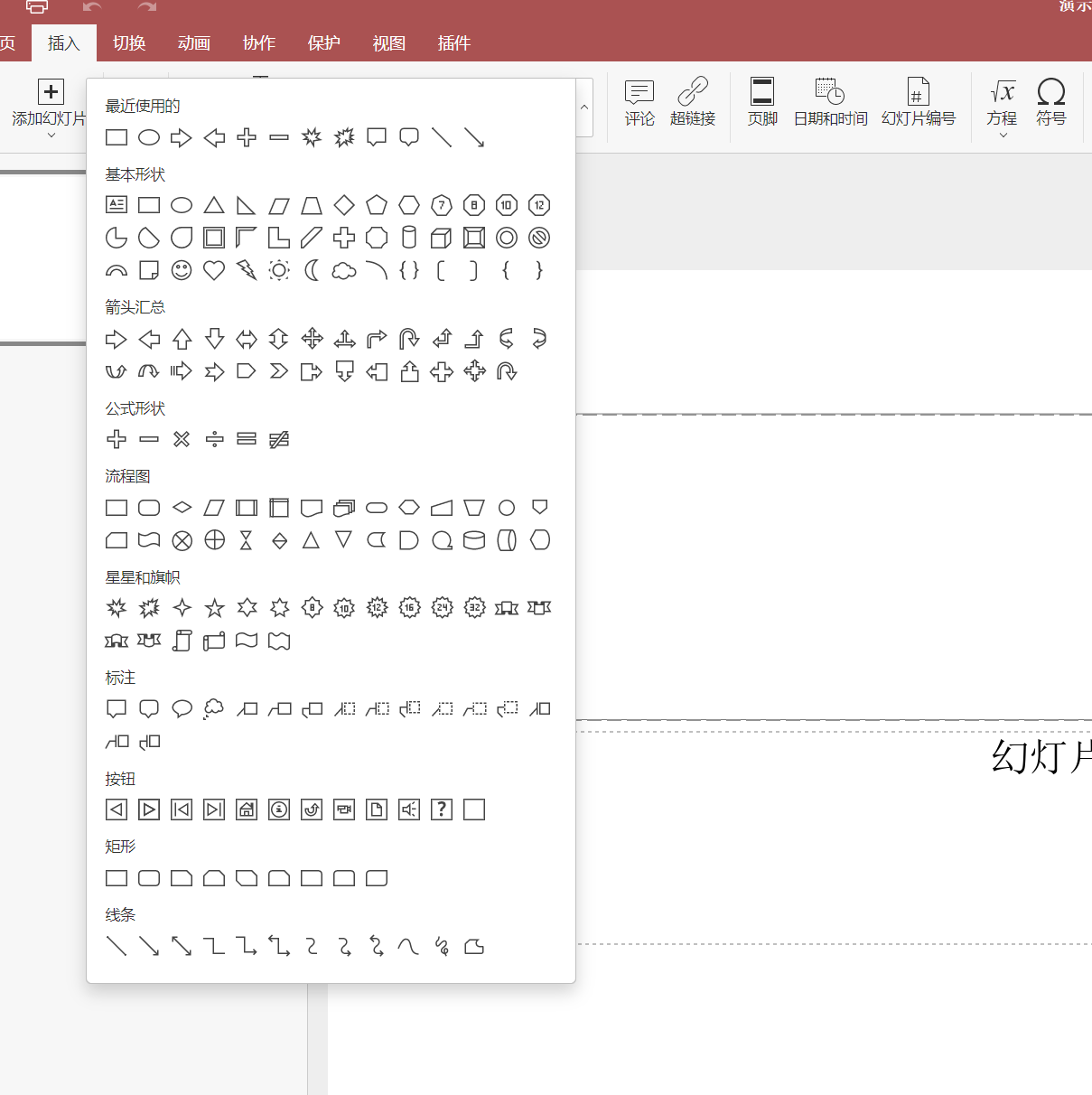The image size is (1092, 1095).
Task: Open the 保护 protection tab
Action: pyautogui.click(x=324, y=43)
